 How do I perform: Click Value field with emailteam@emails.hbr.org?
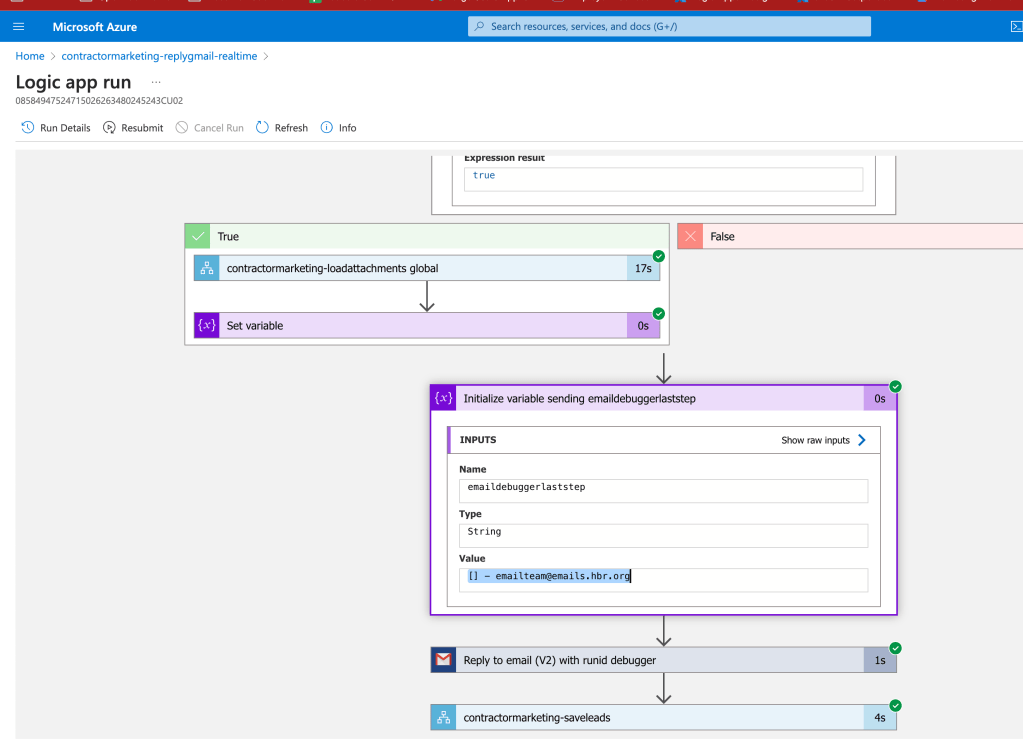[664, 580]
